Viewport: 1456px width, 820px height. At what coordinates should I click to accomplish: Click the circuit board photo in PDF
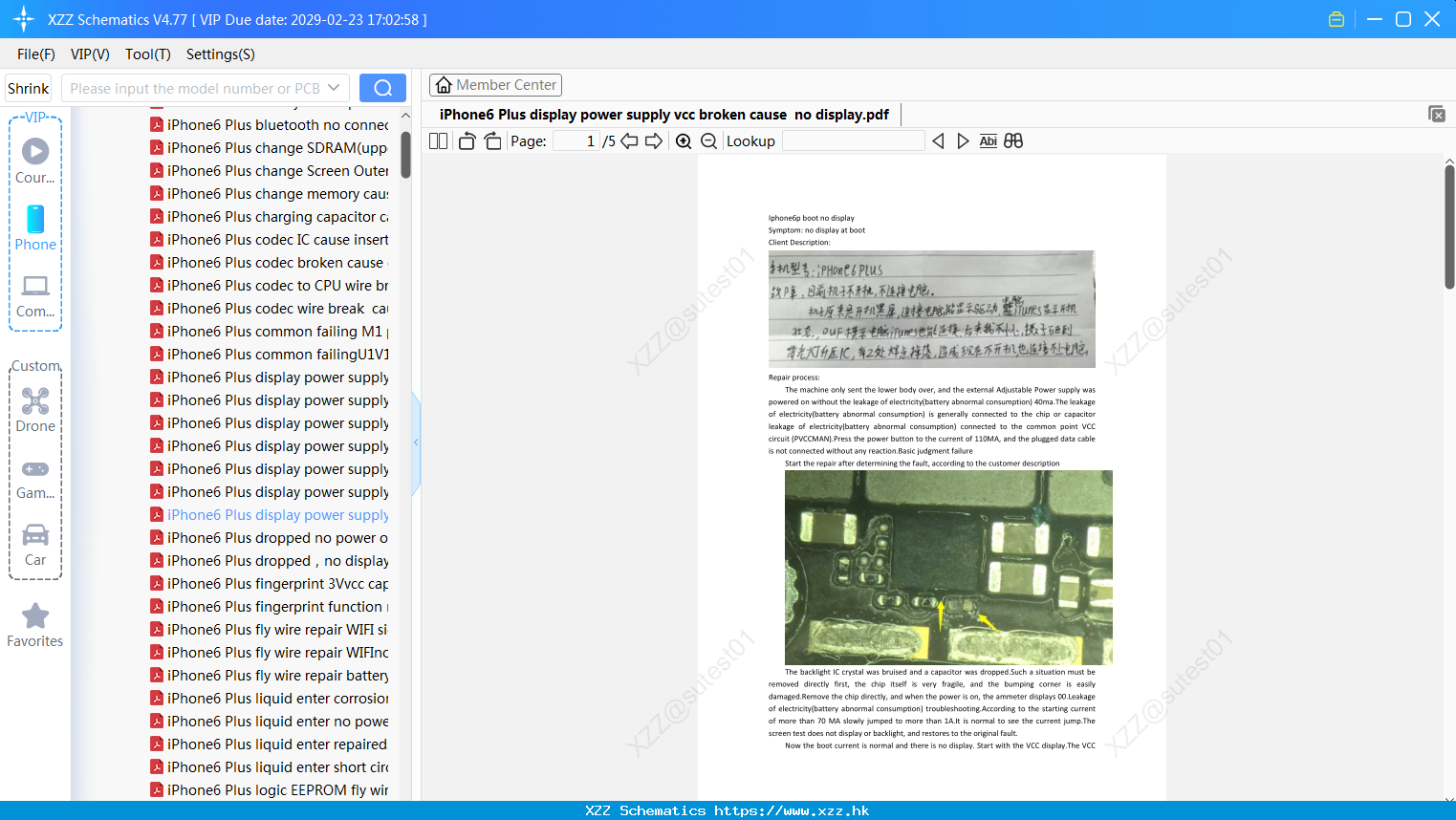[x=948, y=568]
